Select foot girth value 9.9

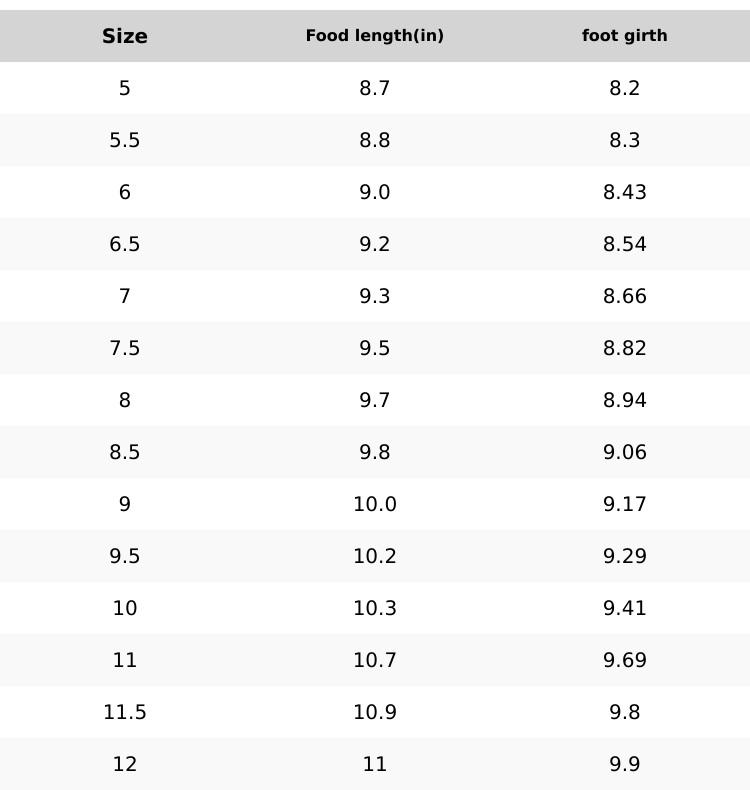pyautogui.click(x=625, y=764)
